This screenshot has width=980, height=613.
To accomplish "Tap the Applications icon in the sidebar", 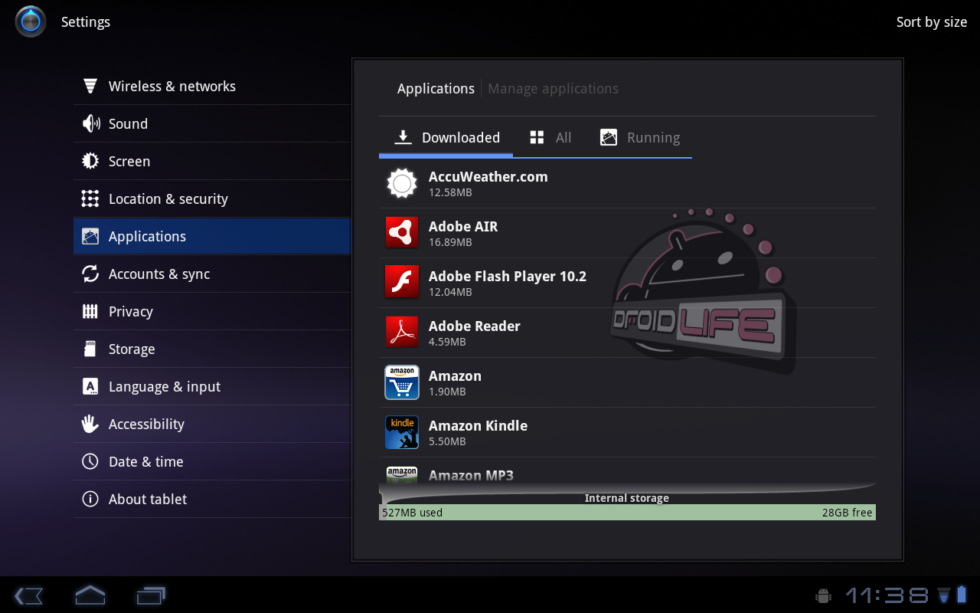I will [90, 236].
